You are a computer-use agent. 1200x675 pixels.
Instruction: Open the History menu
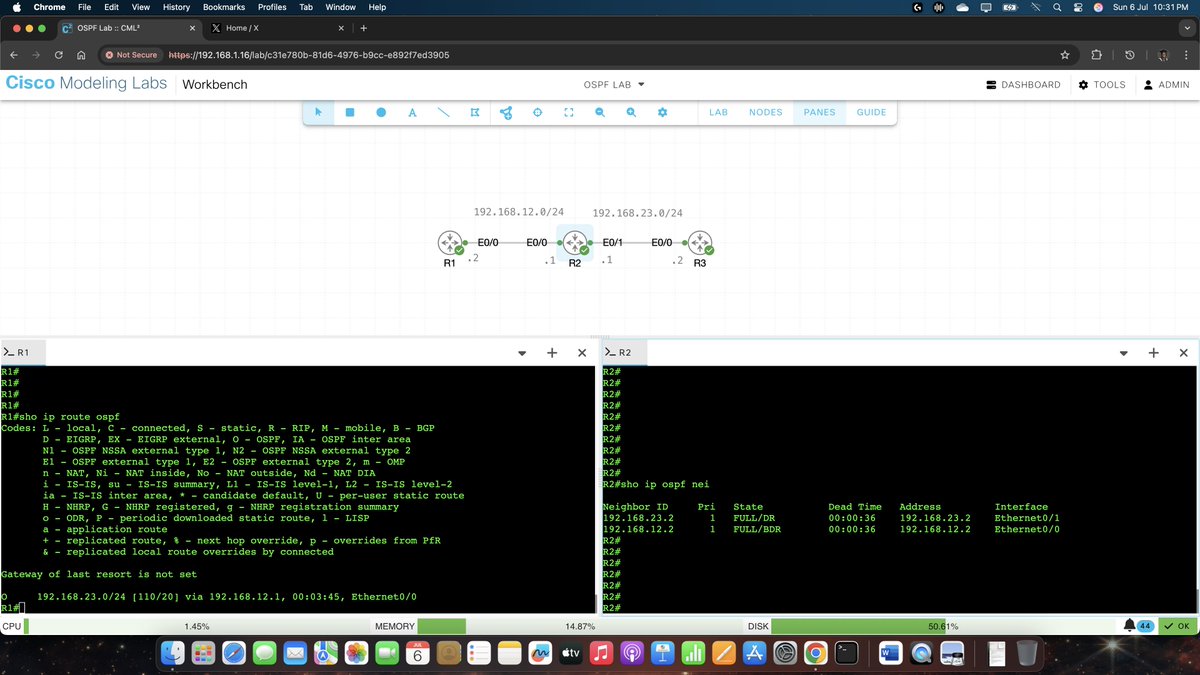[x=176, y=7]
